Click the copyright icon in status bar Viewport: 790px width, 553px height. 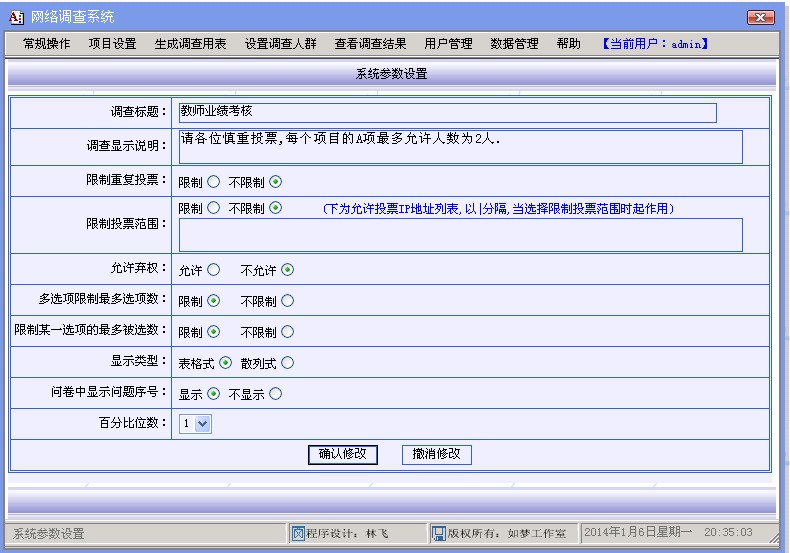tap(438, 533)
